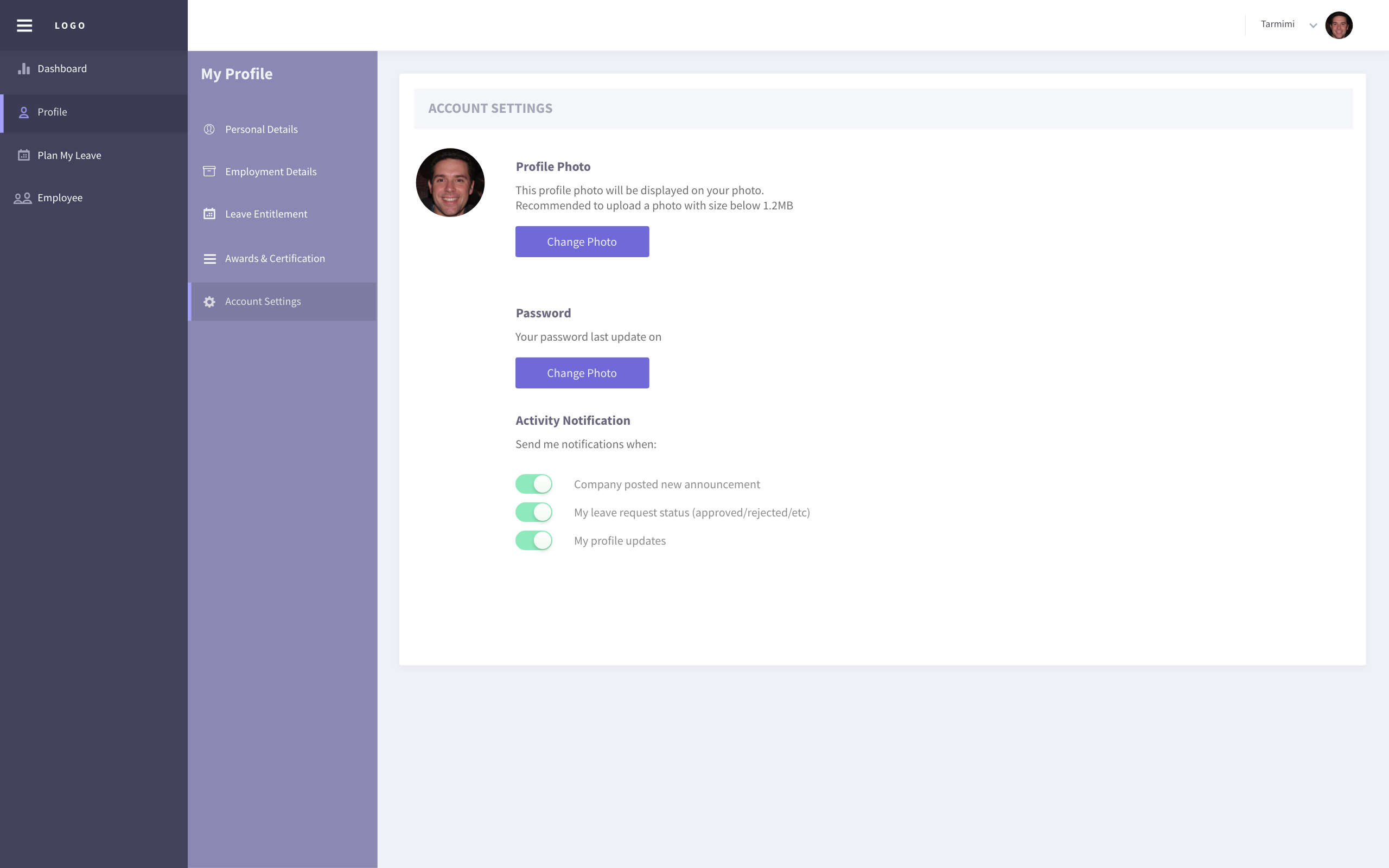Viewport: 1389px width, 868px height.
Task: Open the hamburger menu icon
Action: pyautogui.click(x=24, y=25)
